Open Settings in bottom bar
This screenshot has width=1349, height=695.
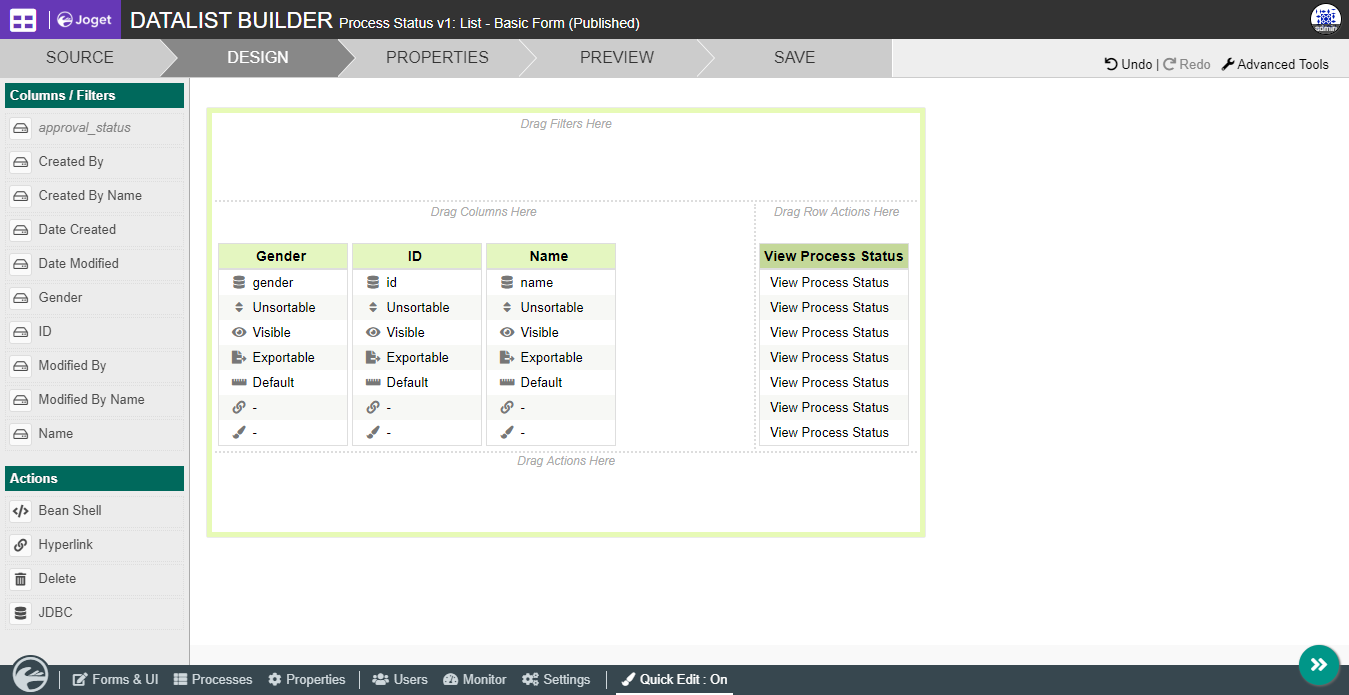click(x=556, y=680)
